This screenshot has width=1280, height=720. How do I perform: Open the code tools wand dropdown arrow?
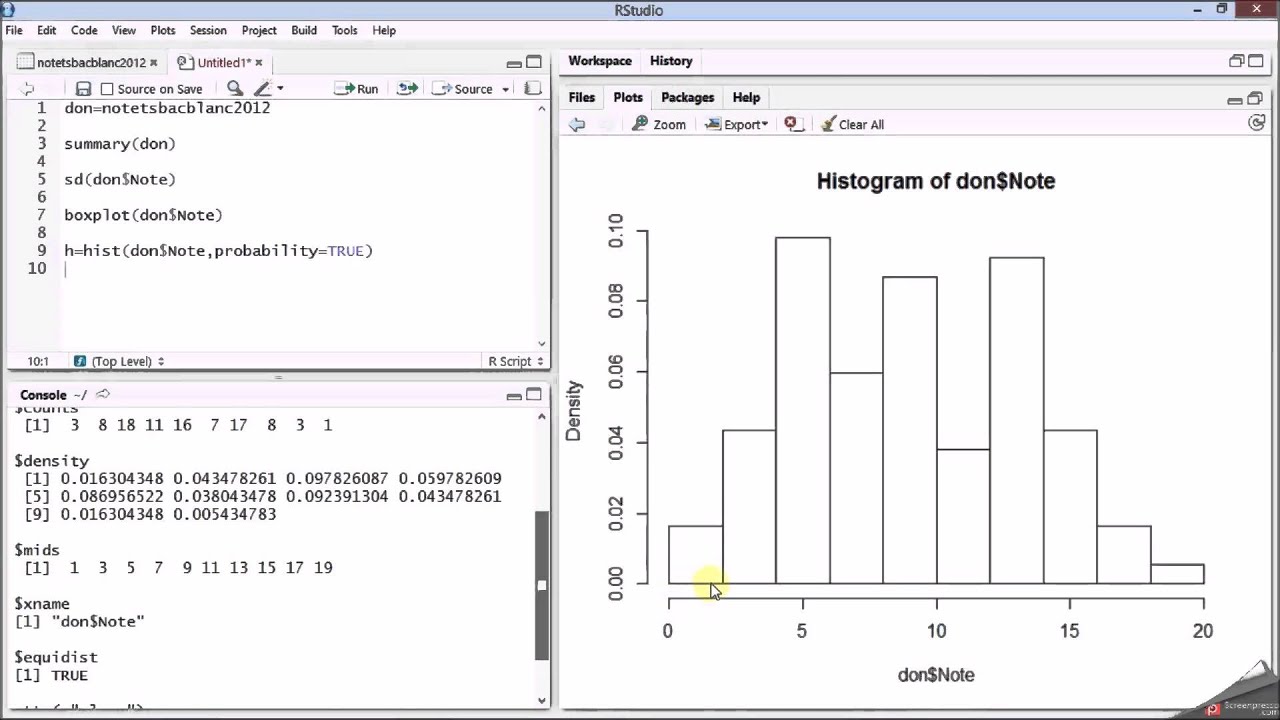[x=280, y=89]
